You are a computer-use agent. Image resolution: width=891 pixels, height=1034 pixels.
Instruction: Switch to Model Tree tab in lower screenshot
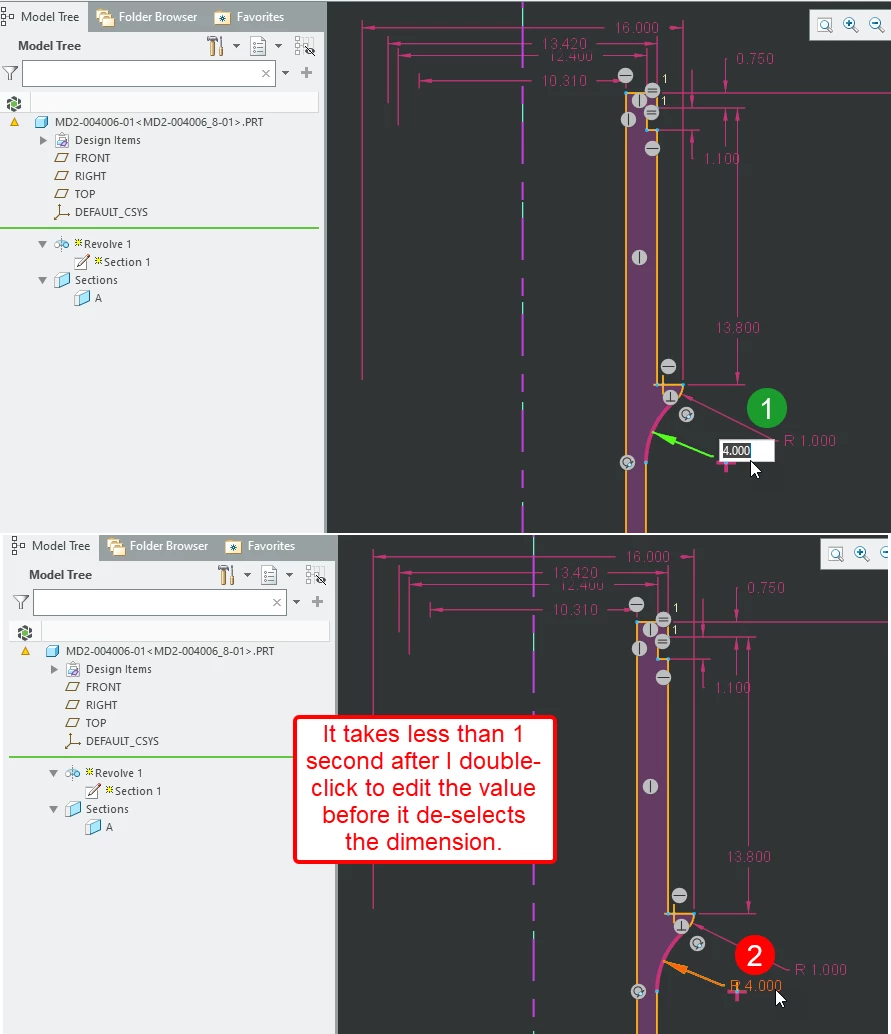click(51, 546)
